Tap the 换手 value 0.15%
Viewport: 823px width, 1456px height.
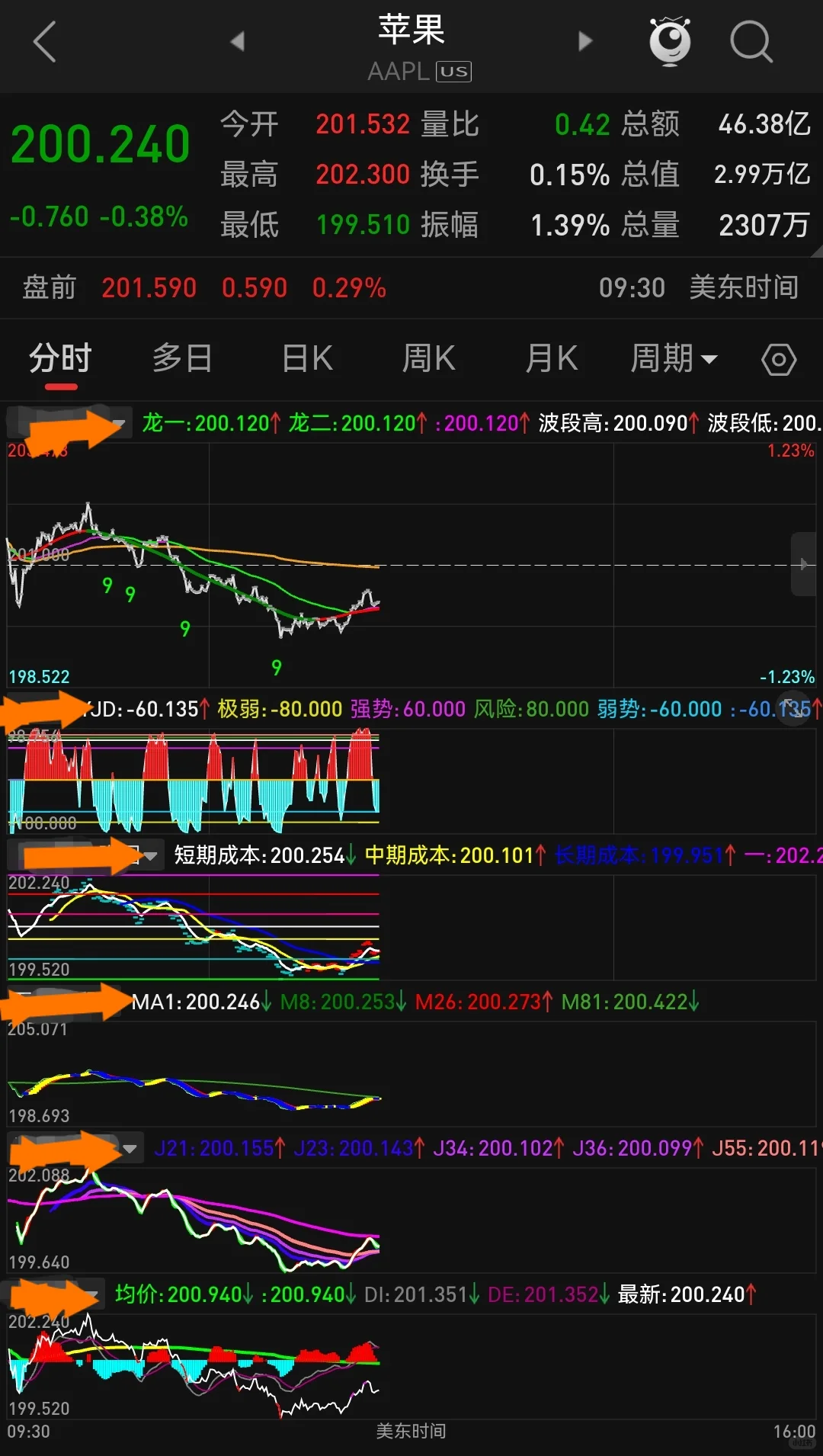point(570,175)
